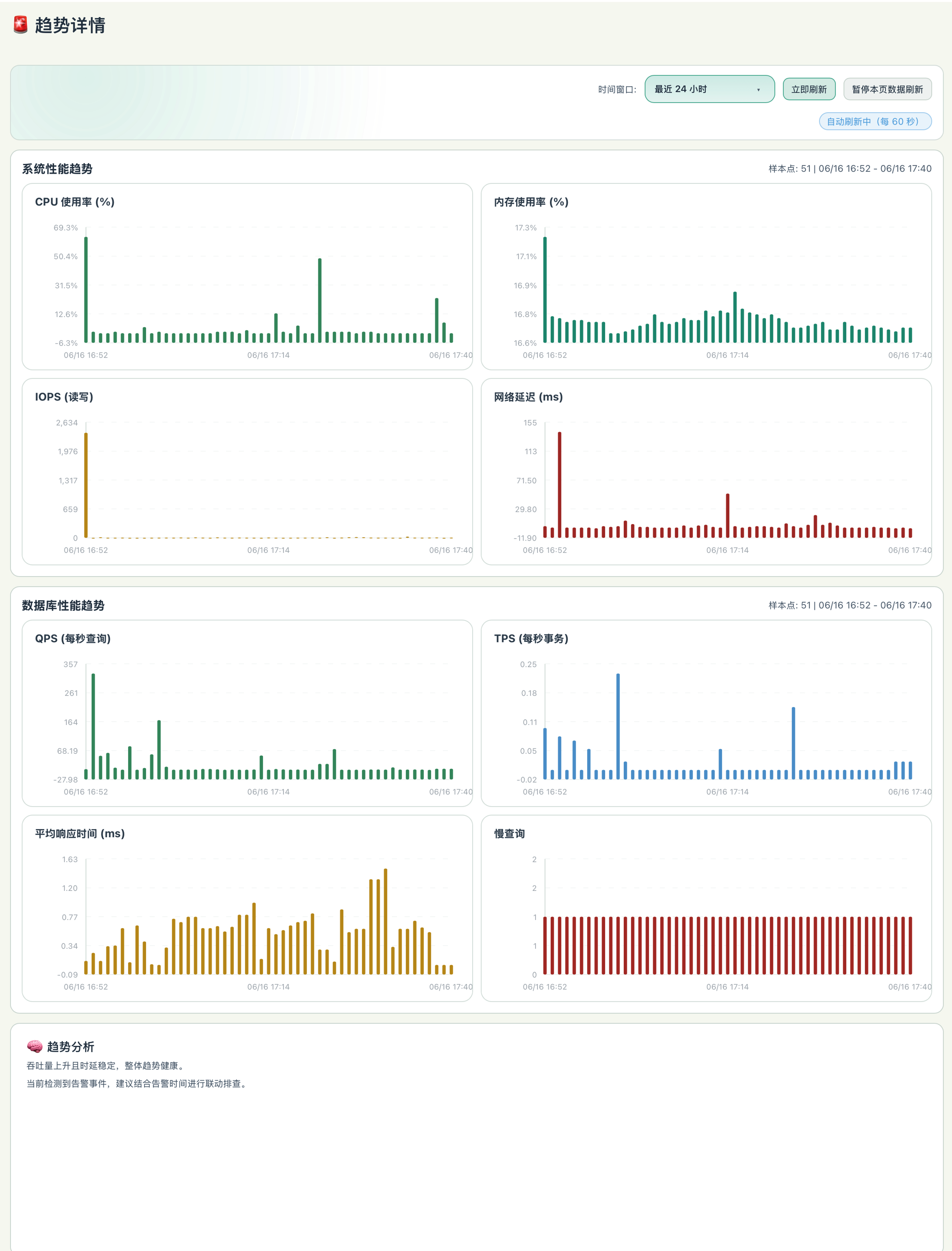952x1251 pixels.
Task: Click the highest bar in 平均响应时间 chart
Action: (x=385, y=921)
